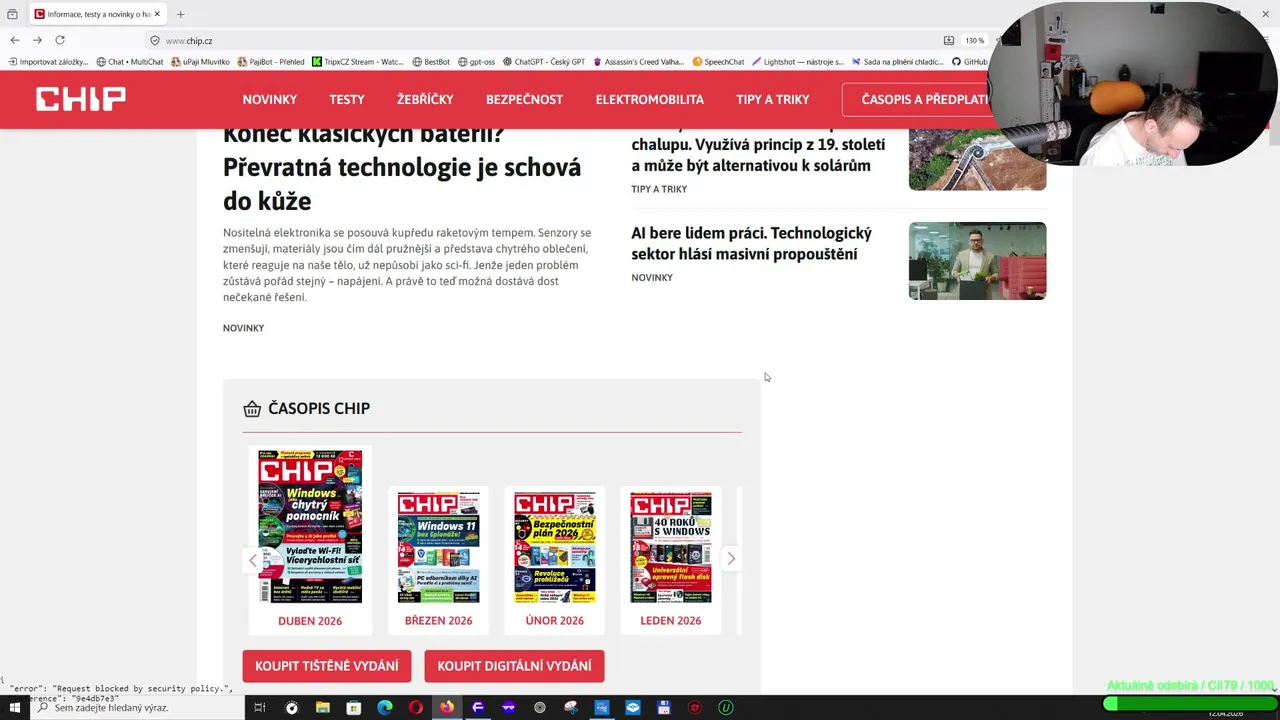Click the shield tracking protection icon

click(155, 41)
